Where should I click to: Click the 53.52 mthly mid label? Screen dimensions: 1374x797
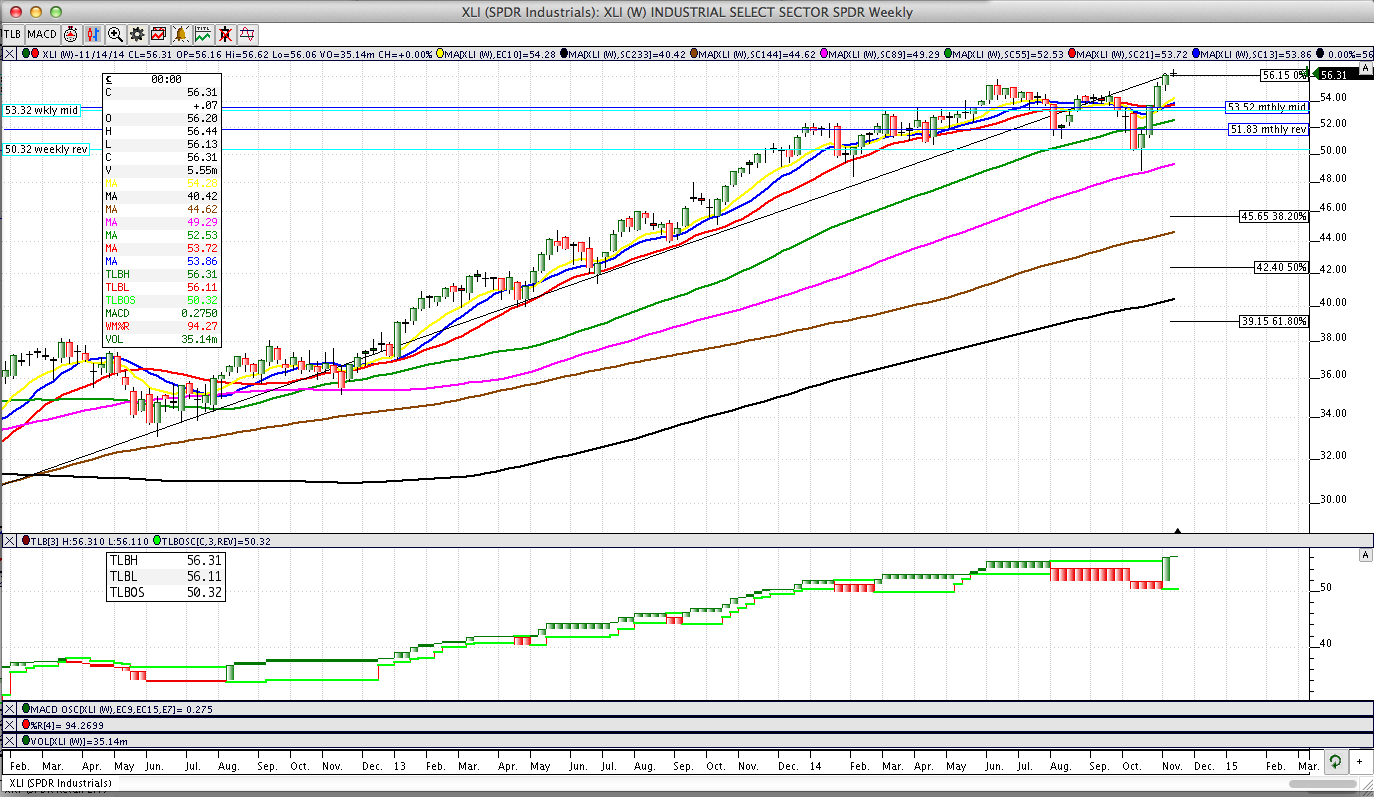1267,107
